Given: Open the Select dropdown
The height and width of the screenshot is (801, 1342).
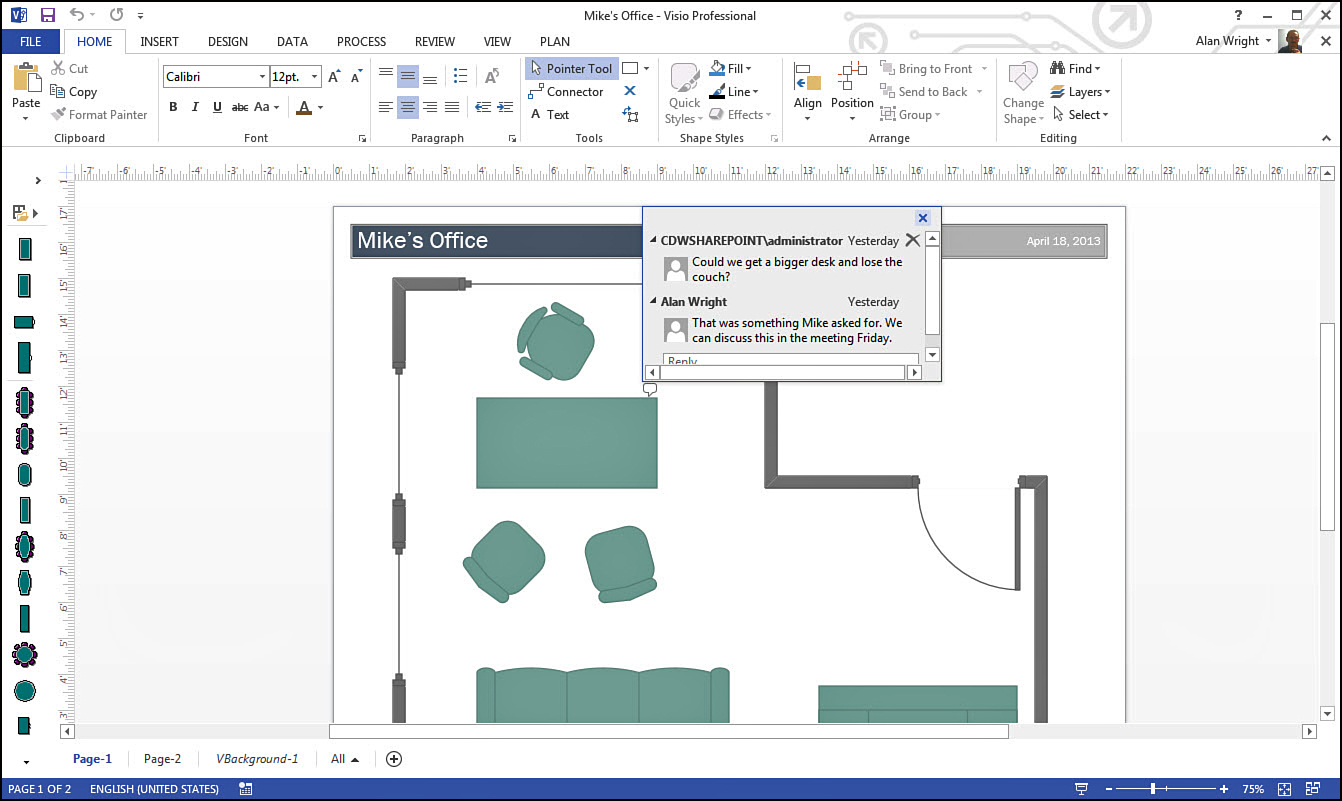Looking at the screenshot, I should (1080, 115).
